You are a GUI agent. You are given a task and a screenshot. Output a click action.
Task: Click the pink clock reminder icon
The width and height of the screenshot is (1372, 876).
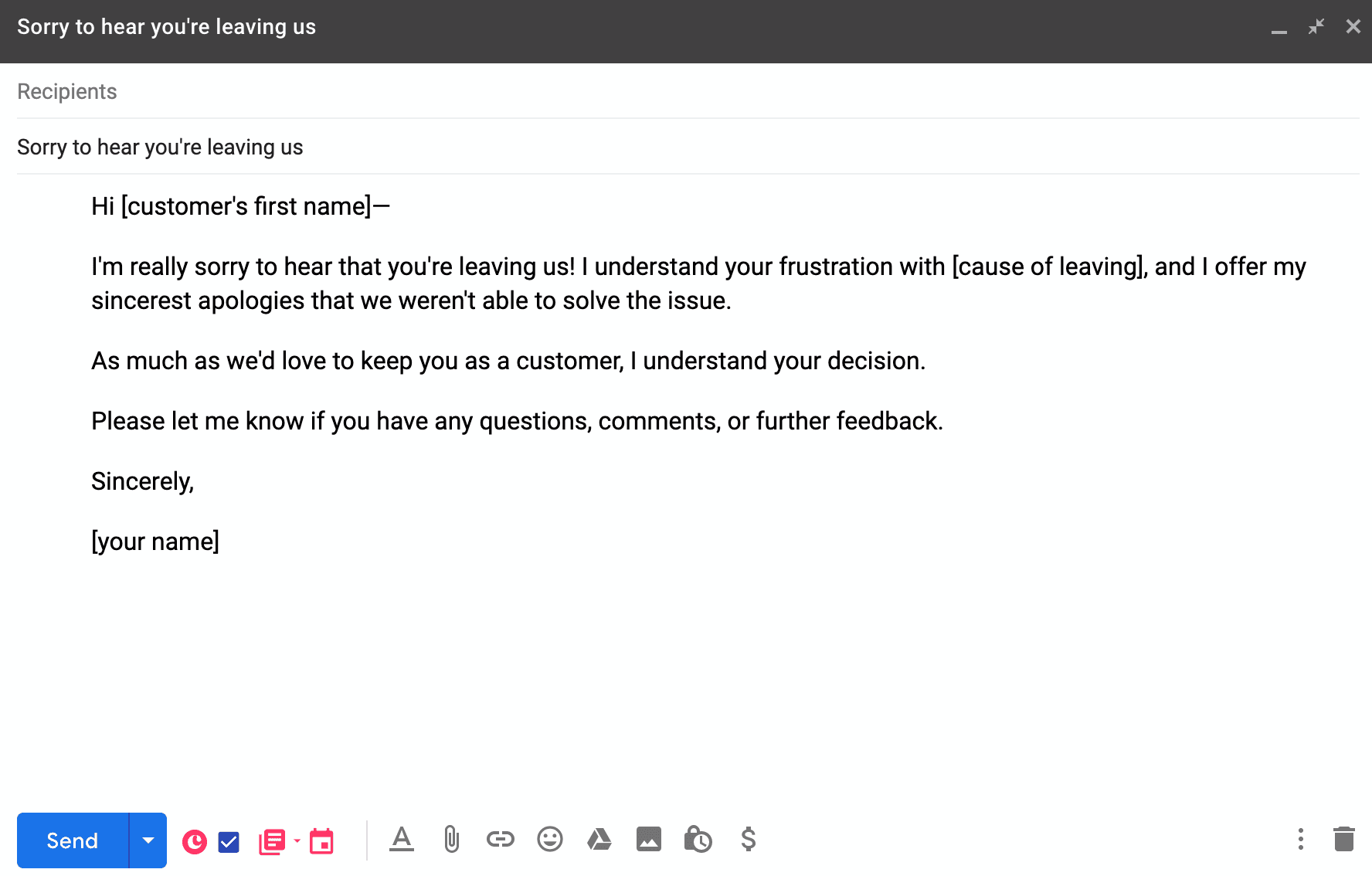point(195,841)
